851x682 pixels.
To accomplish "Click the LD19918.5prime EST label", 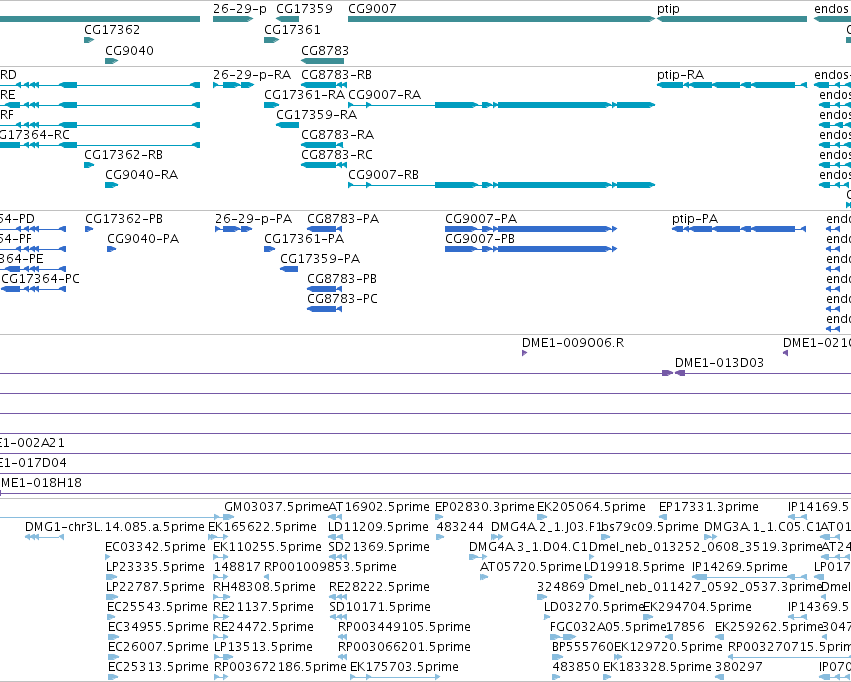I will point(634,567).
